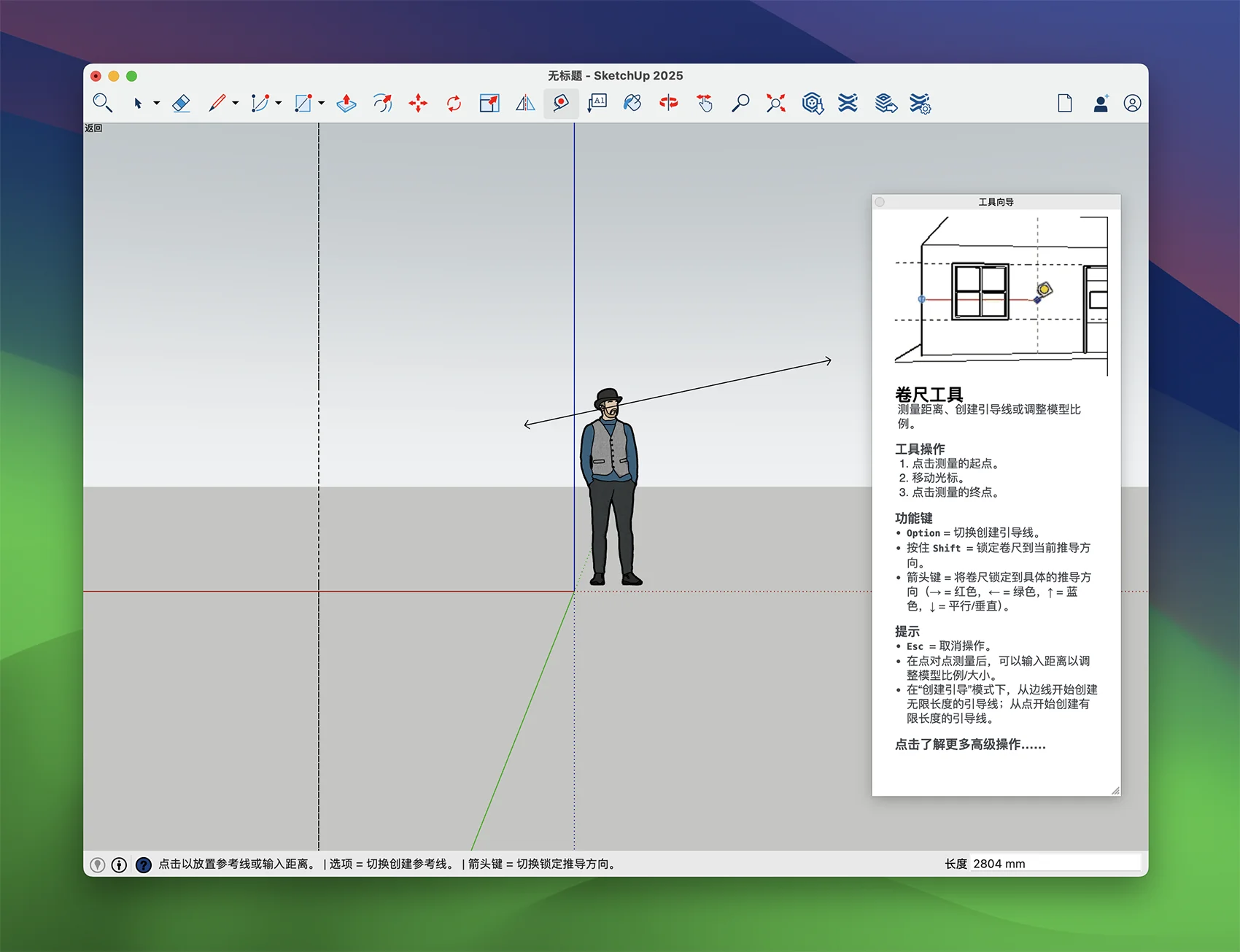The width and height of the screenshot is (1240, 952).
Task: Expand the Arc tool dropdown arrow
Action: [278, 103]
